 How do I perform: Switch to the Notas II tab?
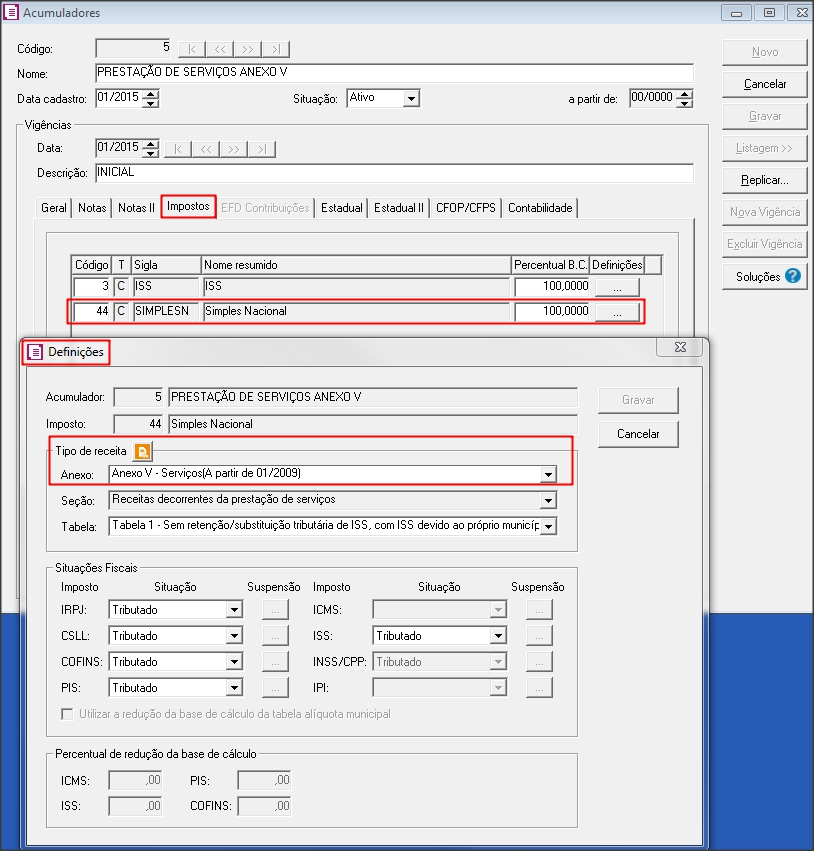click(x=136, y=208)
